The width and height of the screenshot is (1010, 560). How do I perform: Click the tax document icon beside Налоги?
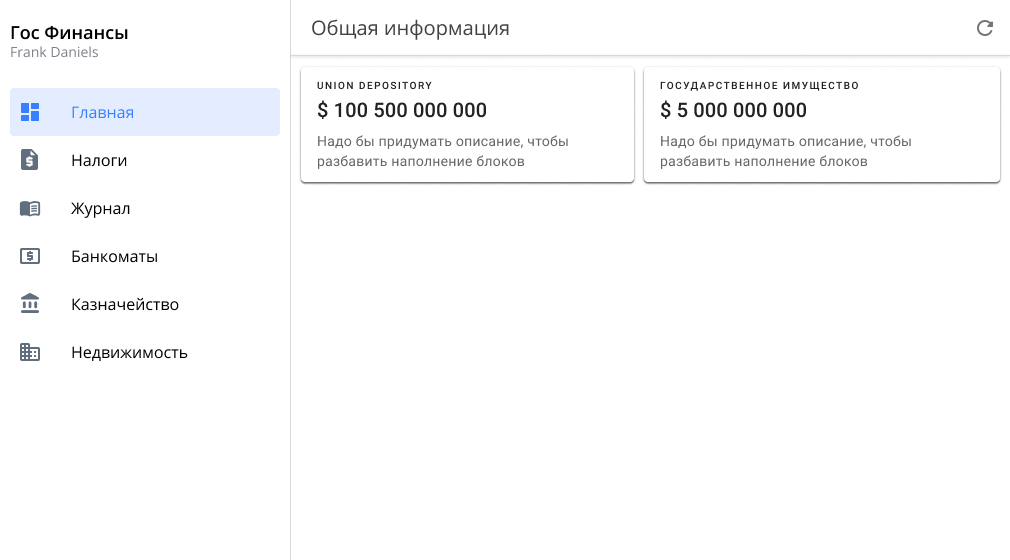point(30,160)
